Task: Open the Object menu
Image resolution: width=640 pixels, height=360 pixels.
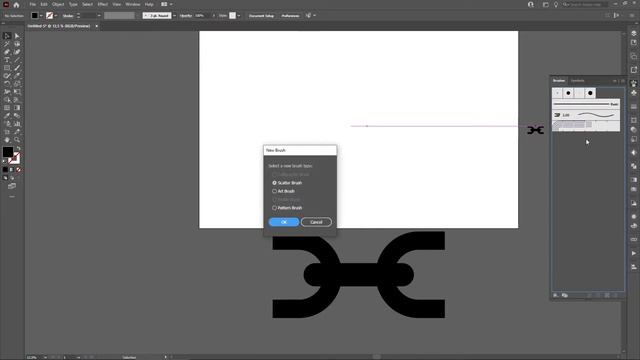Action: [x=58, y=4]
